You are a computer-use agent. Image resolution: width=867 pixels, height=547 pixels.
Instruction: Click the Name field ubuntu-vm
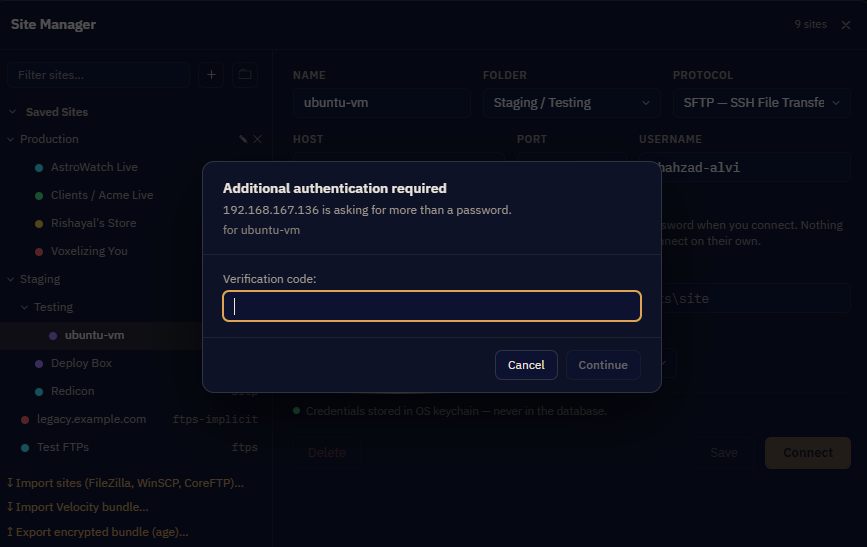[382, 103]
